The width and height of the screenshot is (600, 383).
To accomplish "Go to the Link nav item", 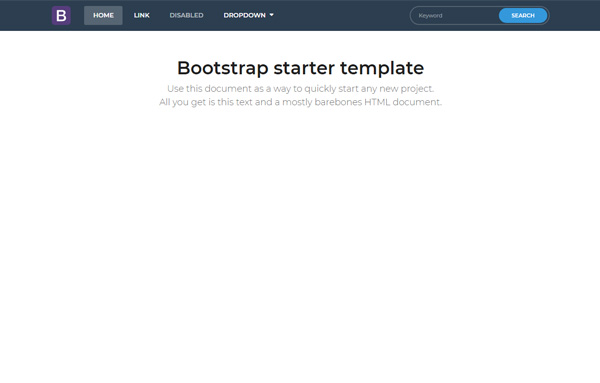I will click(142, 15).
